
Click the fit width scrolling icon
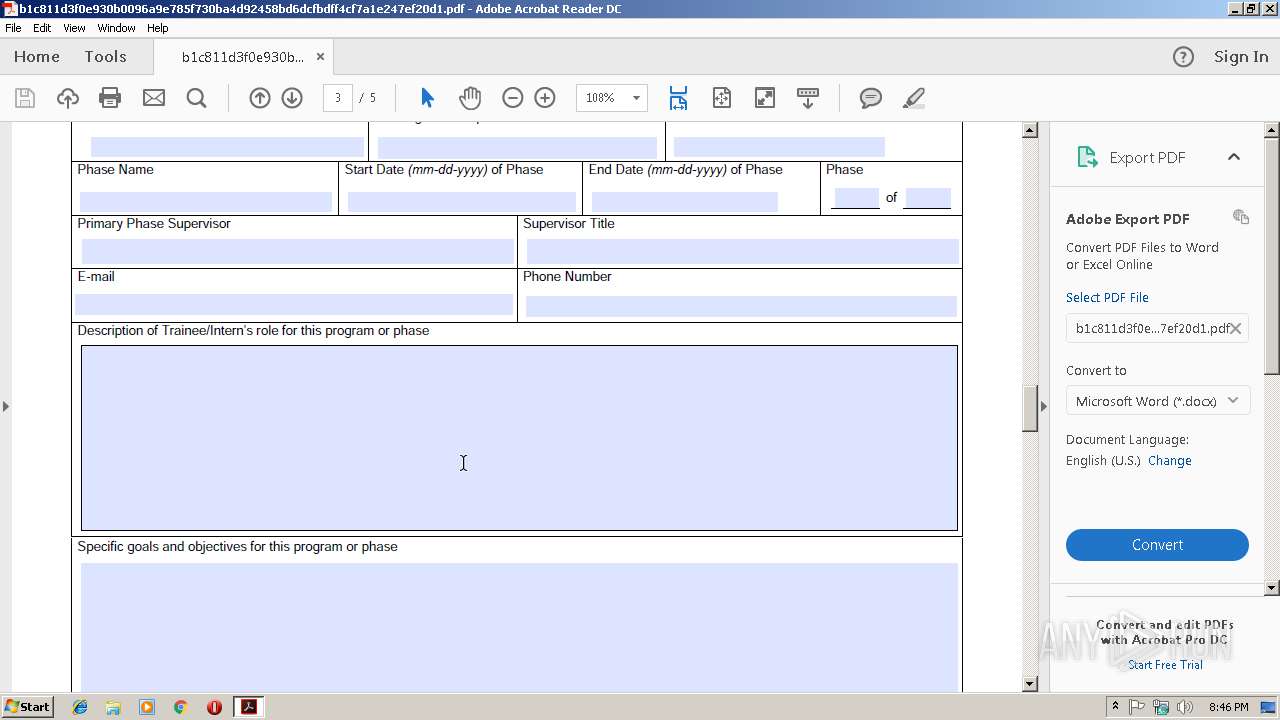pyautogui.click(x=678, y=98)
